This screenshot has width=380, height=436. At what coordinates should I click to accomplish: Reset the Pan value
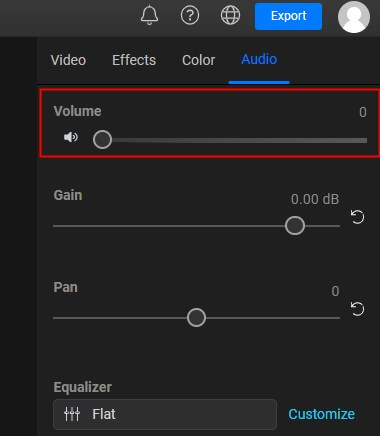(357, 309)
